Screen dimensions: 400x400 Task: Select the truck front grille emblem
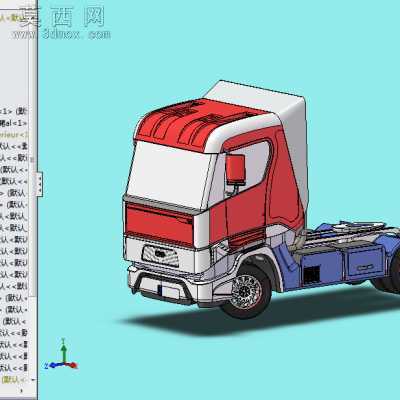pos(161,254)
